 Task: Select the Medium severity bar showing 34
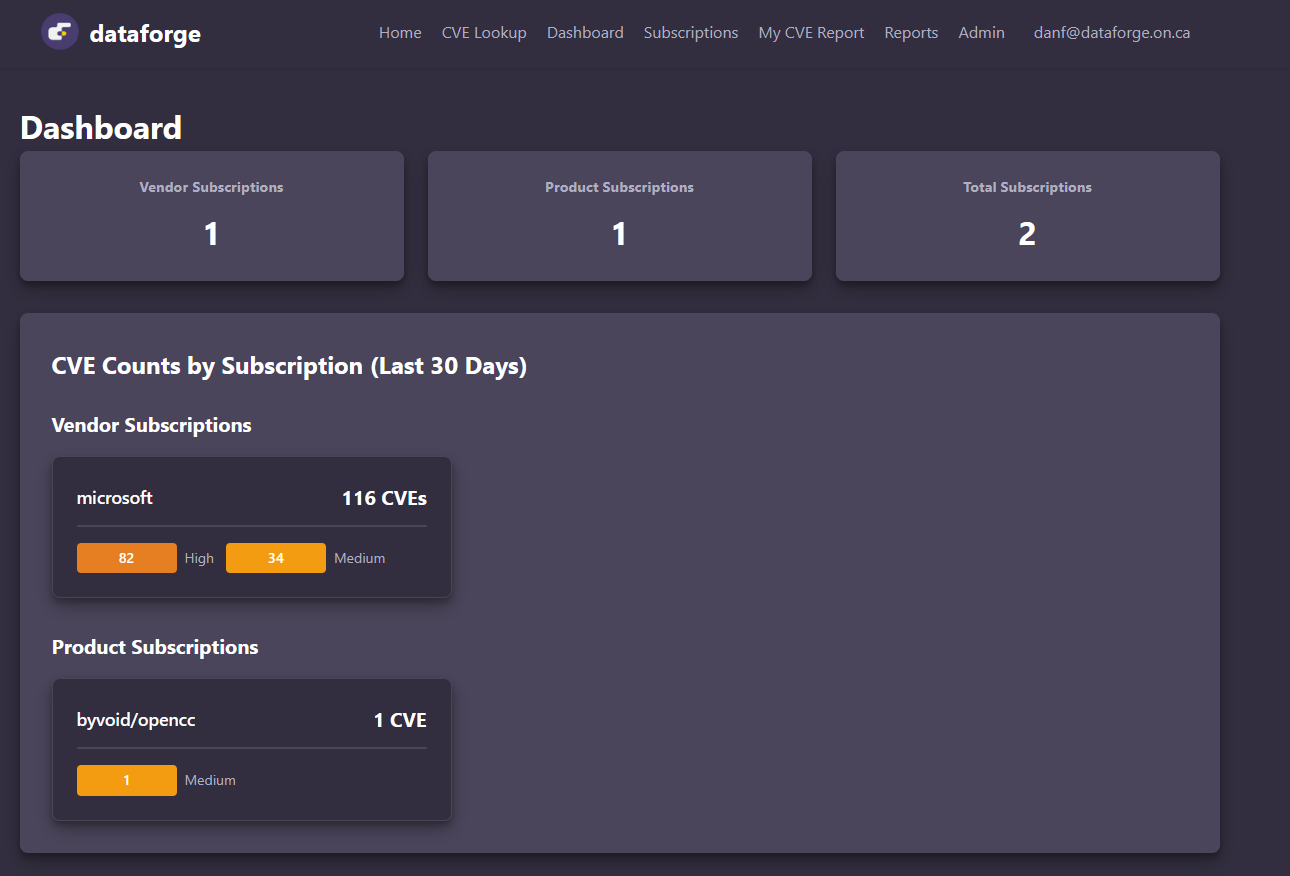276,558
